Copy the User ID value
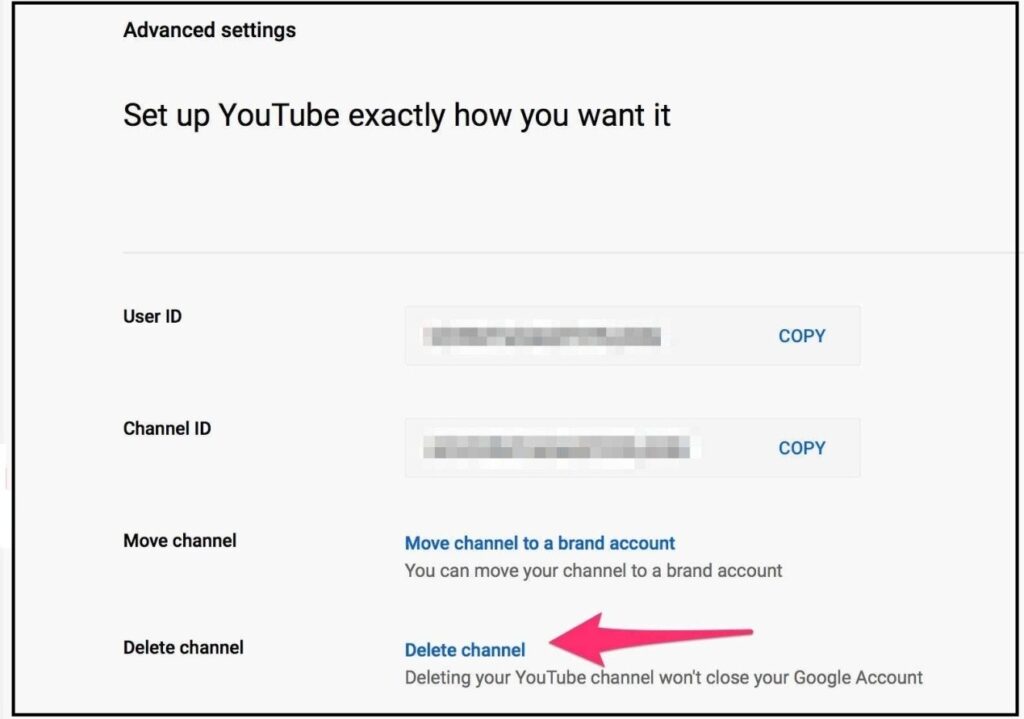 click(x=801, y=336)
